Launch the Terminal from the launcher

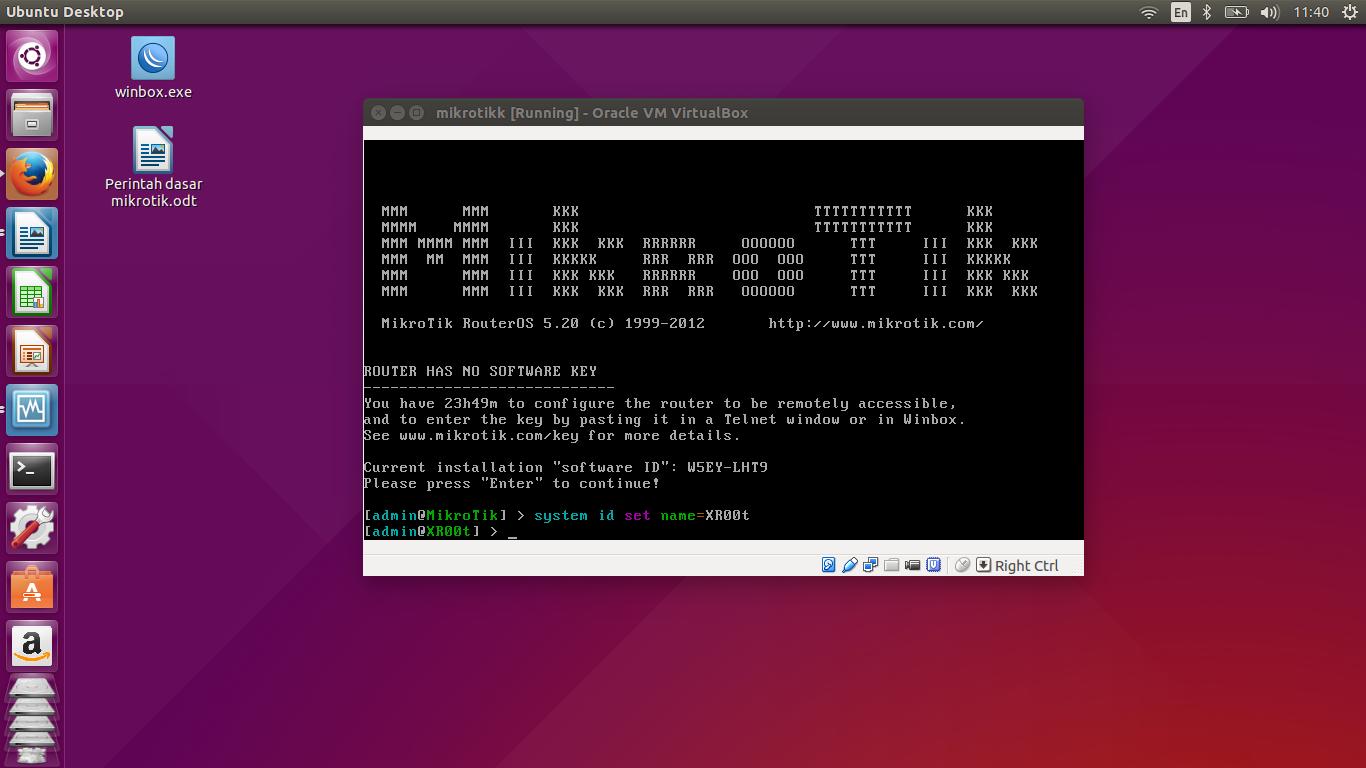click(x=32, y=469)
